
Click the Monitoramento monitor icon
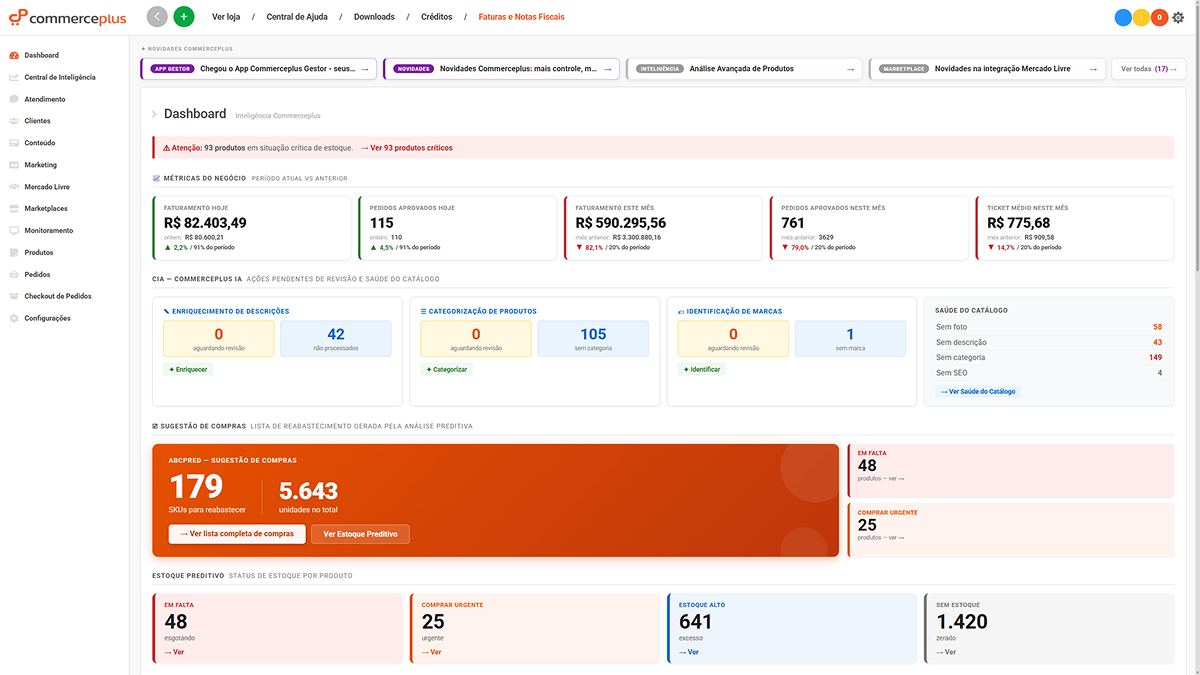14,231
